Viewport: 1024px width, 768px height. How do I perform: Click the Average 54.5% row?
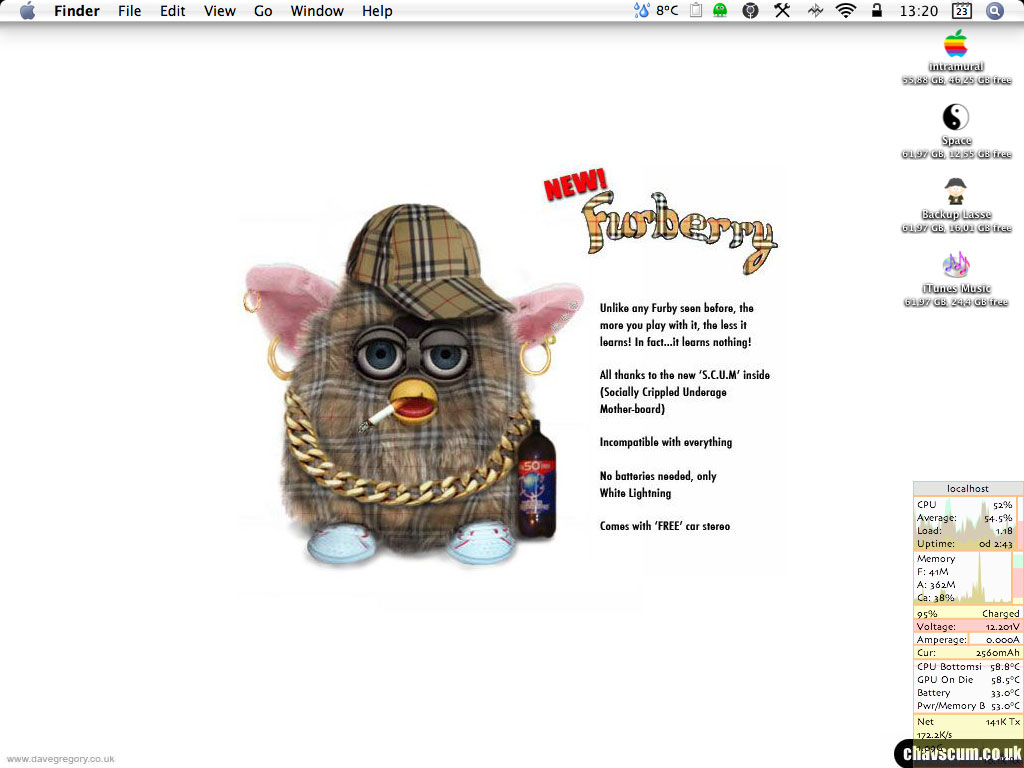point(965,518)
